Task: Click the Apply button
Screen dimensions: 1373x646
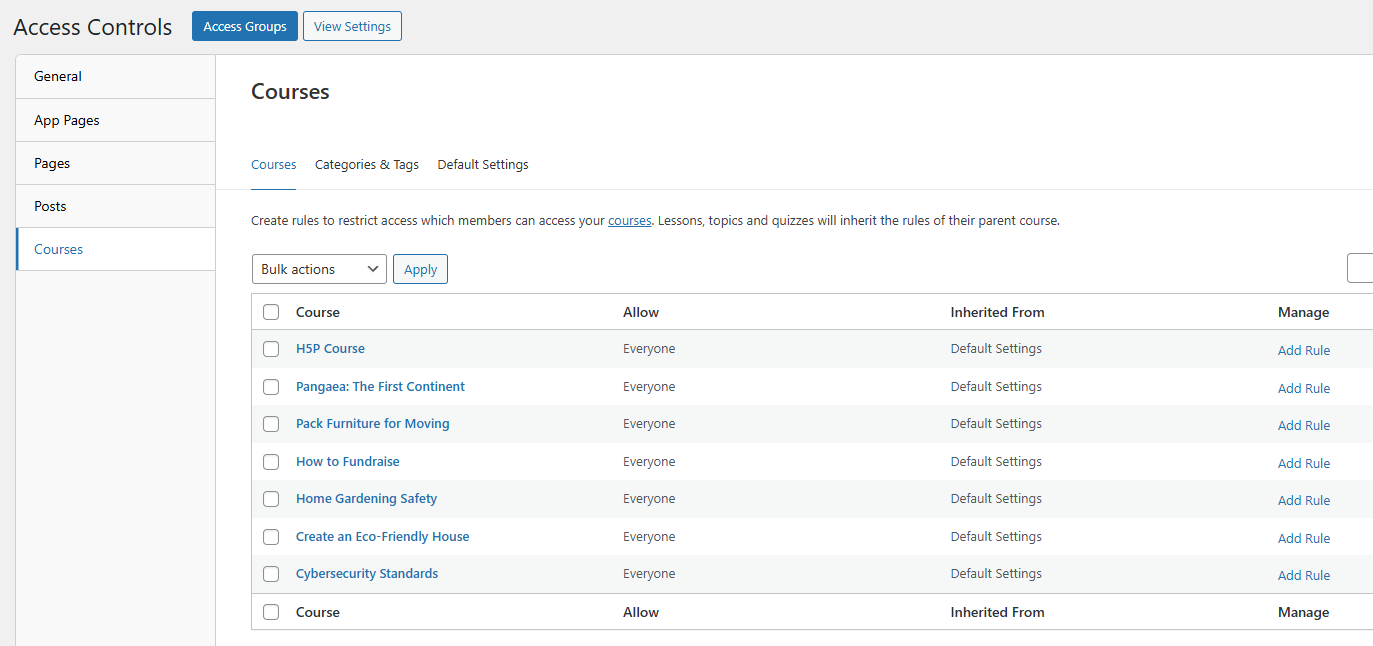Action: coord(420,268)
